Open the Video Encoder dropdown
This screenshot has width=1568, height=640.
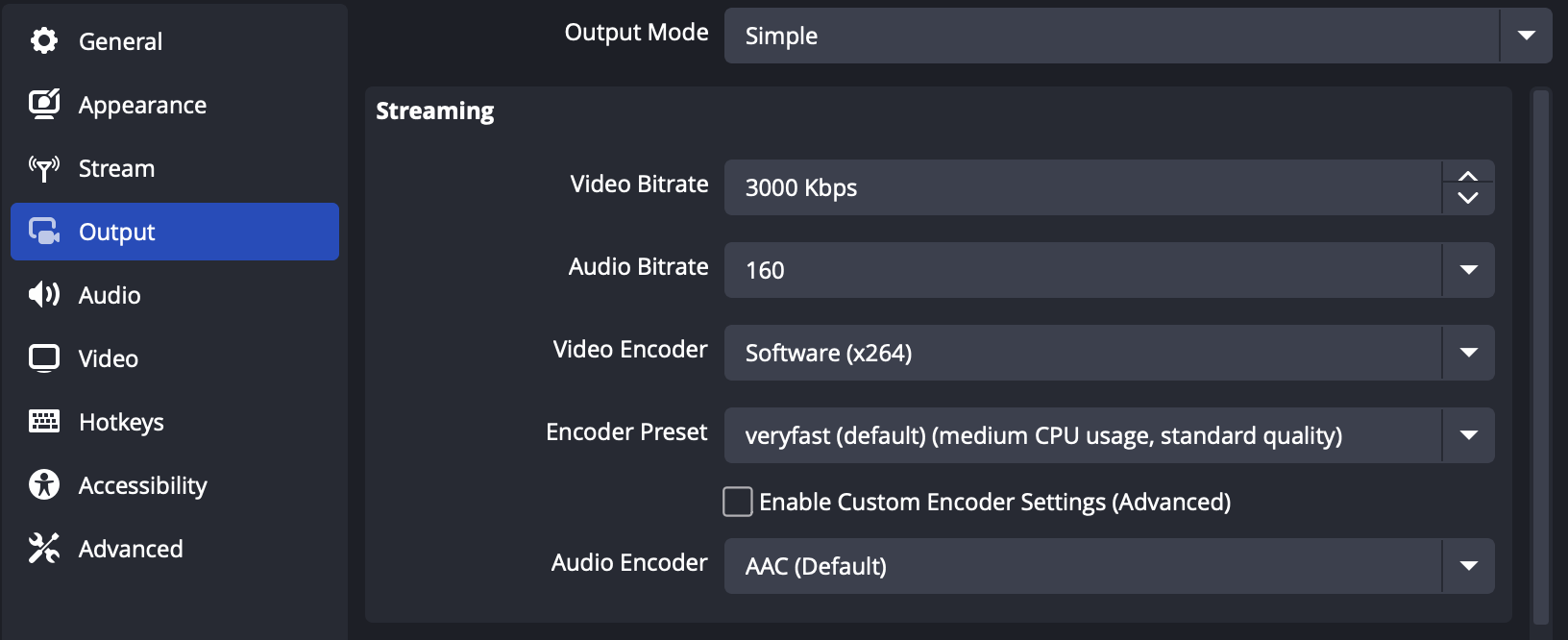pos(1468,353)
